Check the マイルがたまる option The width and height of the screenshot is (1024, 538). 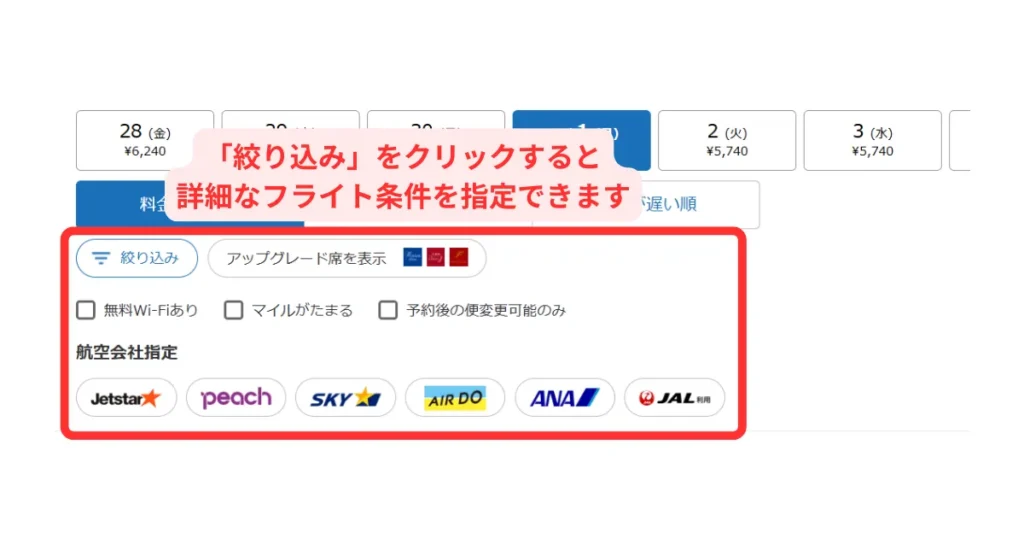click(233, 310)
